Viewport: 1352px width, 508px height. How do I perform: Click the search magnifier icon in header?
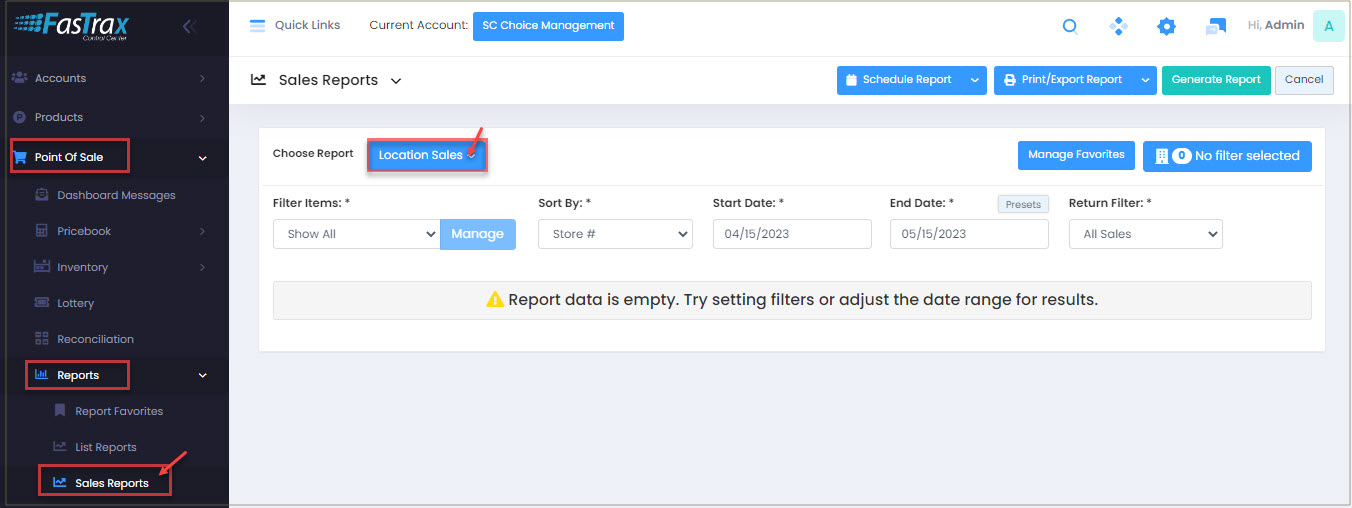coord(1069,27)
